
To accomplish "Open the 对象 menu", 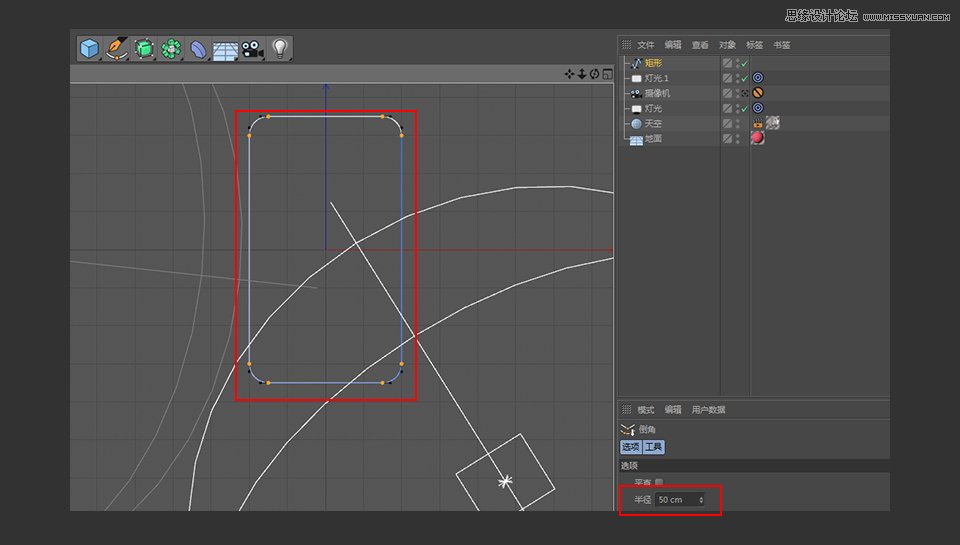I will pos(727,45).
